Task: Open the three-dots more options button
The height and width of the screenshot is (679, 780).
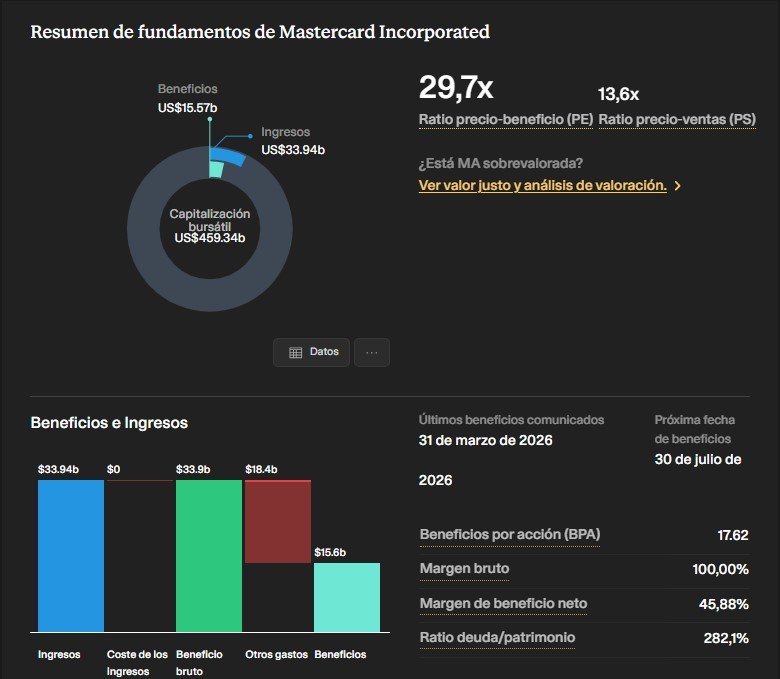Action: click(372, 352)
